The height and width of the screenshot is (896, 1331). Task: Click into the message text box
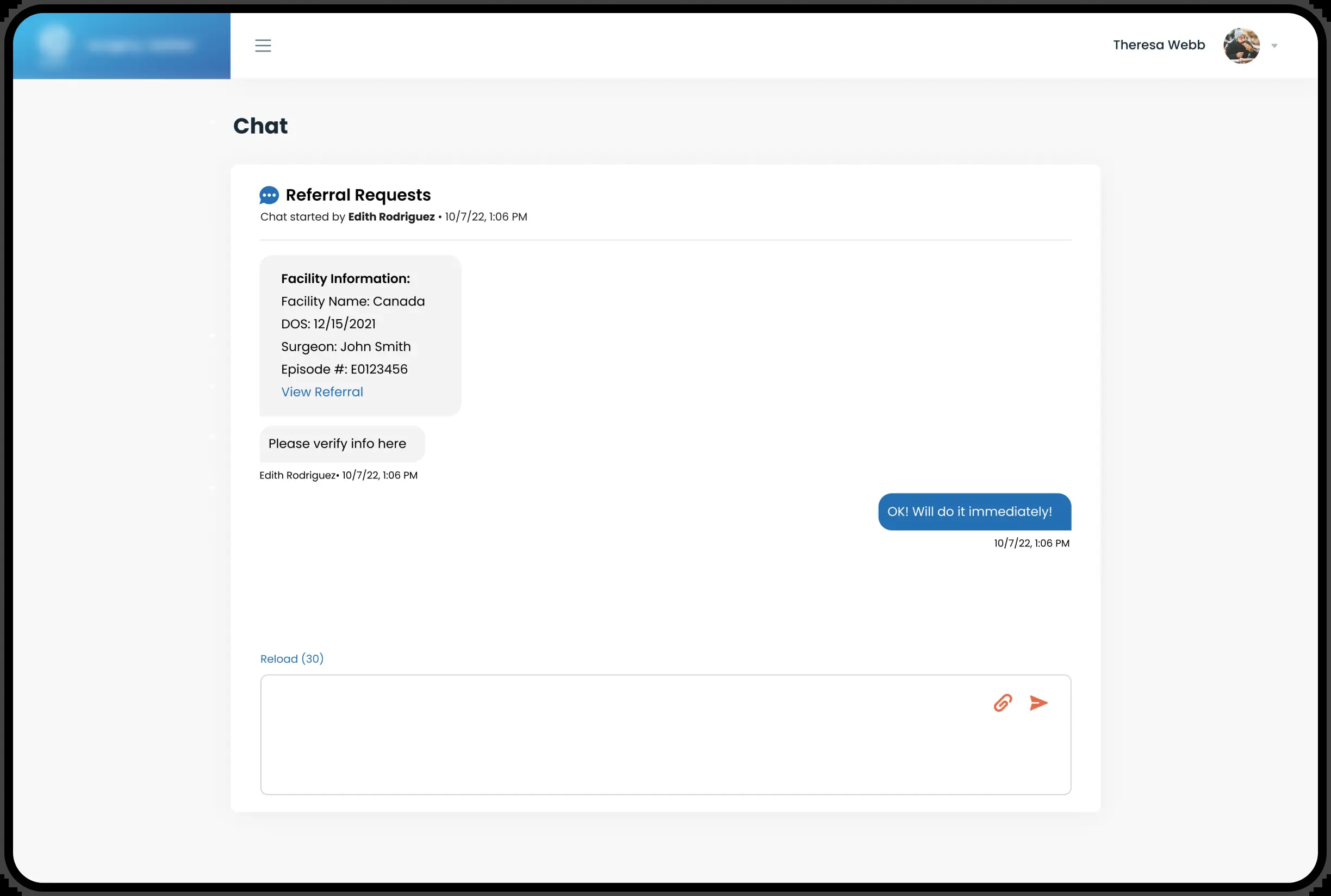point(666,735)
